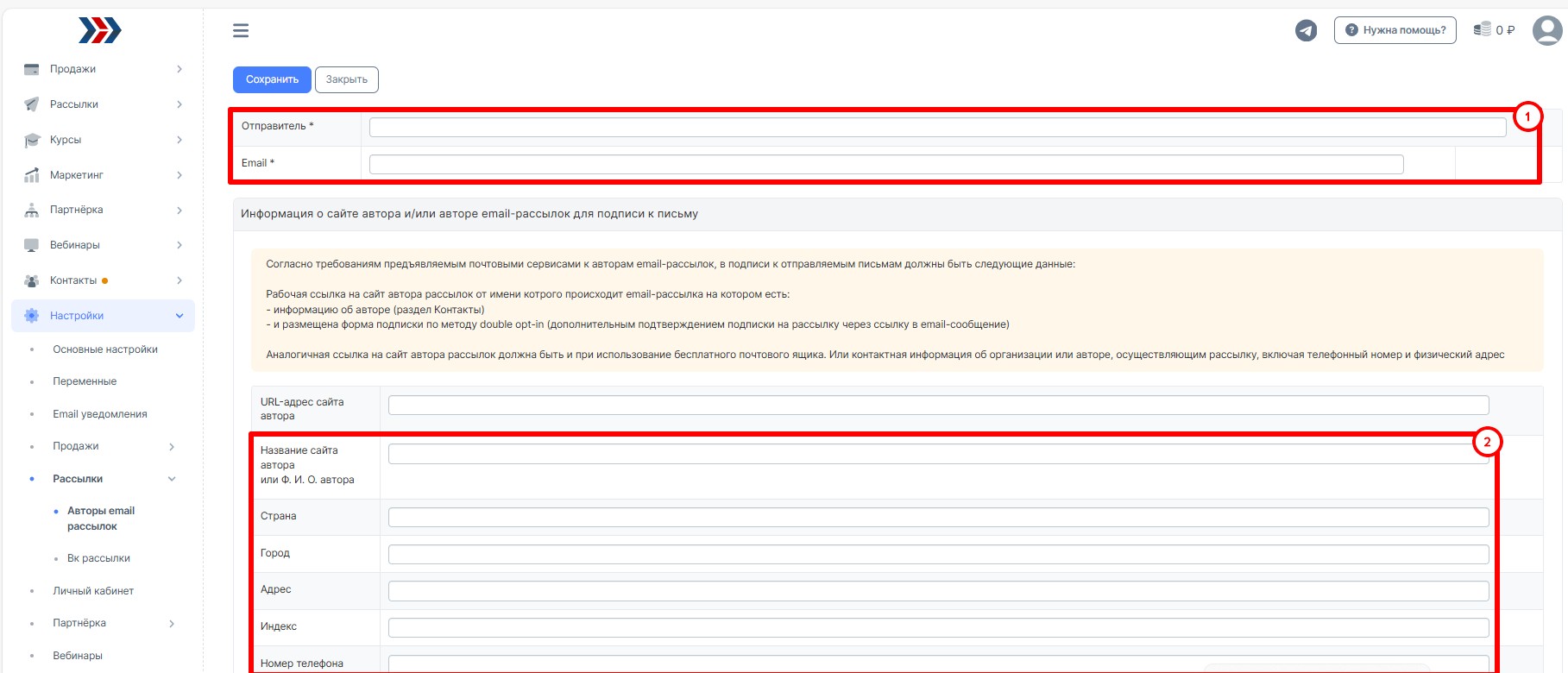Viewport: 1568px width, 673px height.
Task: Click the Маркетинг chart icon
Action: 32,175
